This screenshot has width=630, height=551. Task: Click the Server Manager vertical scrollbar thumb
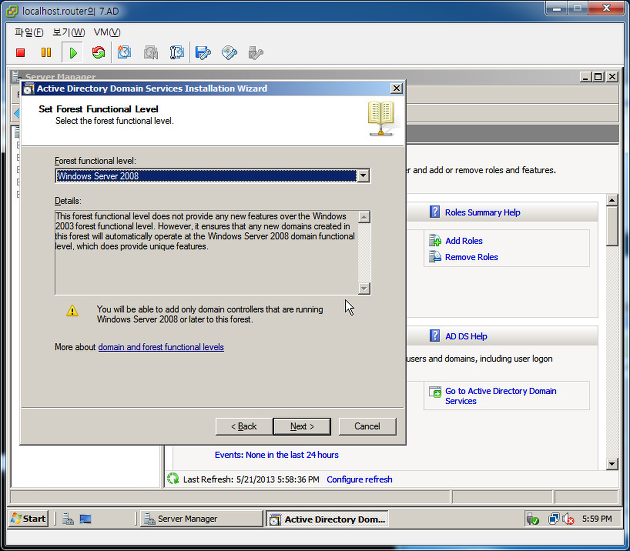coord(612,226)
